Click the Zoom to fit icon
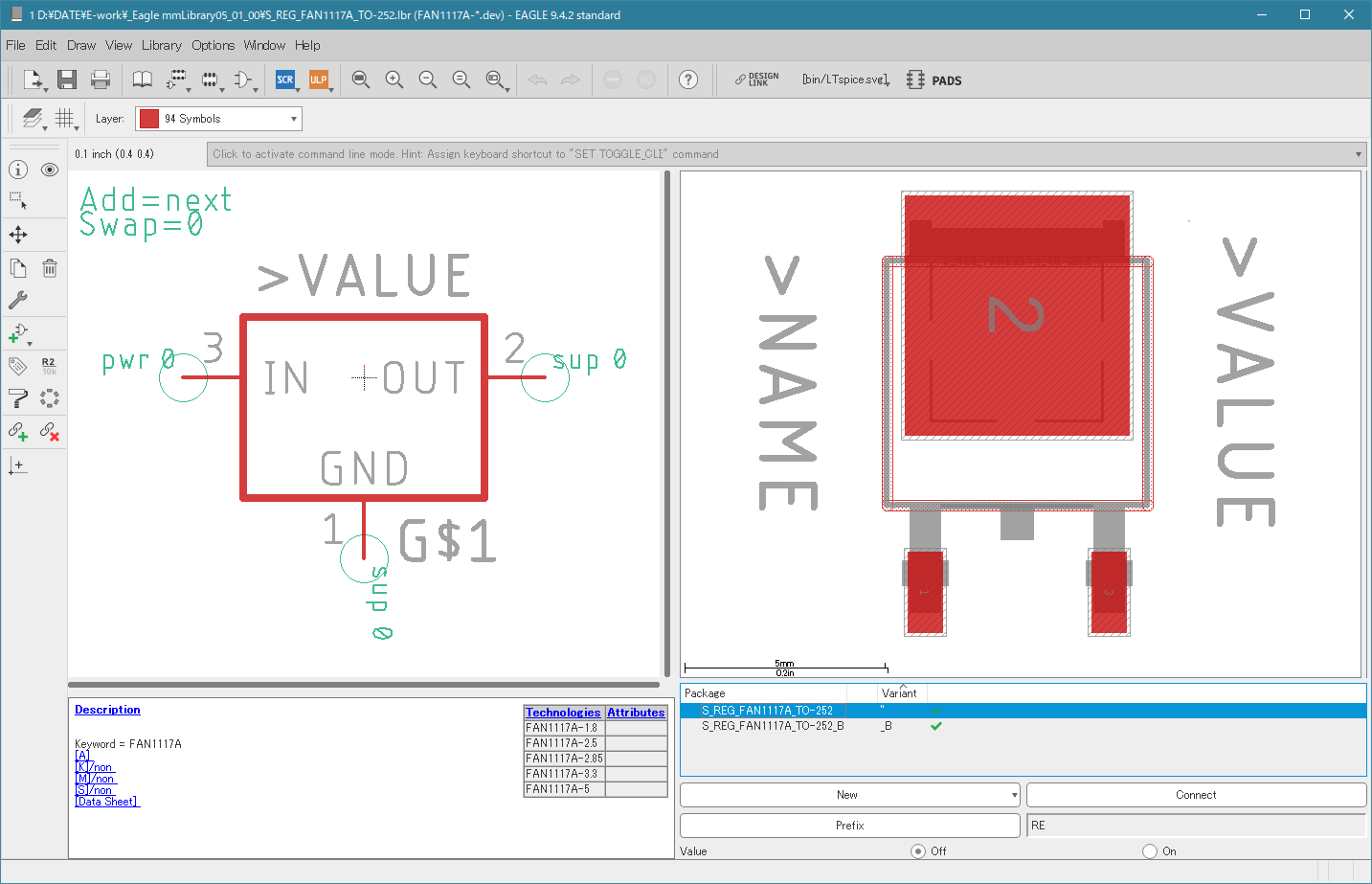1372x884 pixels. pos(361,79)
